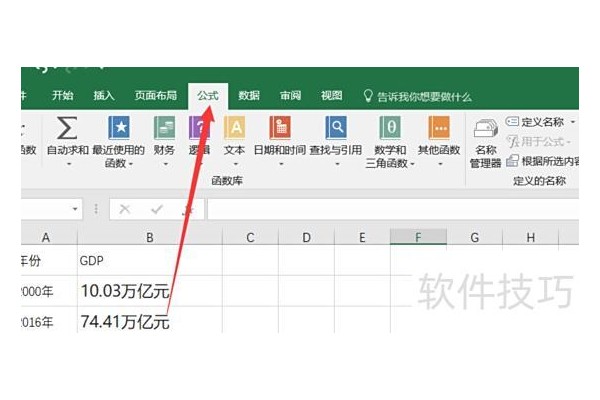The image size is (600, 400).
Task: Click into the formula bar input
Action: (393, 209)
